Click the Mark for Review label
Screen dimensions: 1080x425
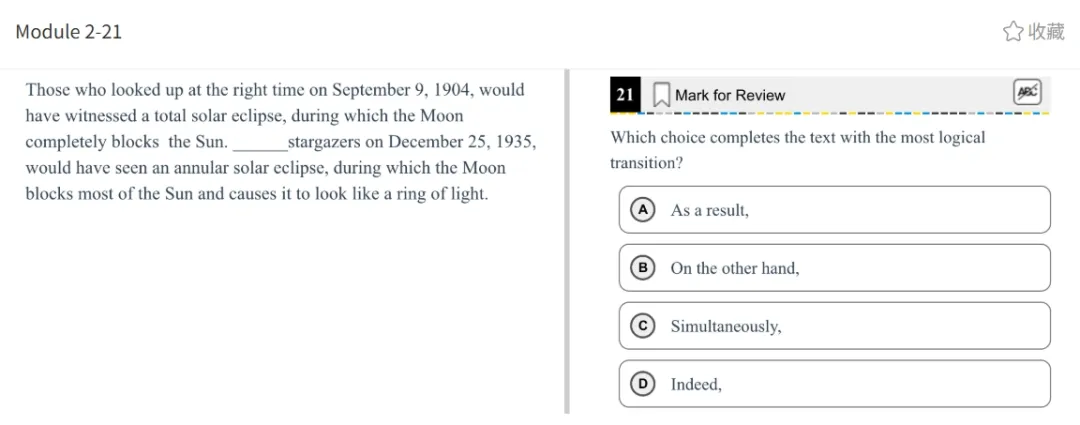pos(730,96)
